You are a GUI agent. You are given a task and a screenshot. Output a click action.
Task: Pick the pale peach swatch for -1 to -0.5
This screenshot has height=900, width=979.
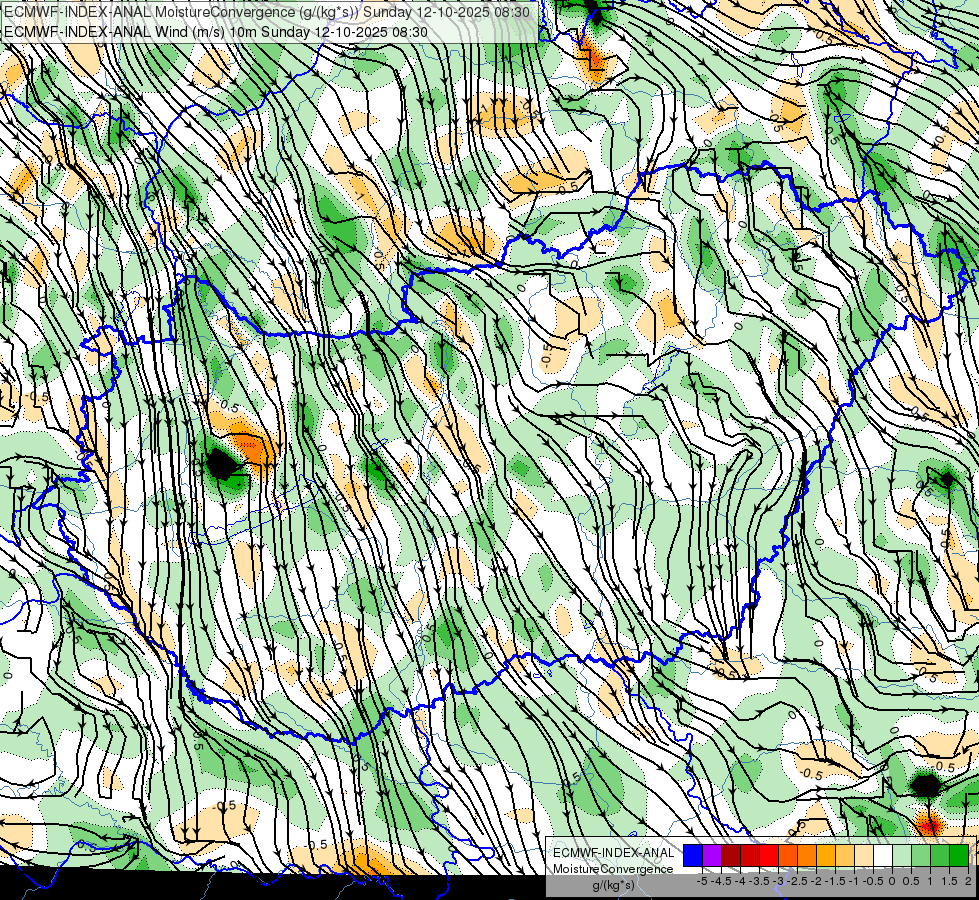(x=864, y=855)
